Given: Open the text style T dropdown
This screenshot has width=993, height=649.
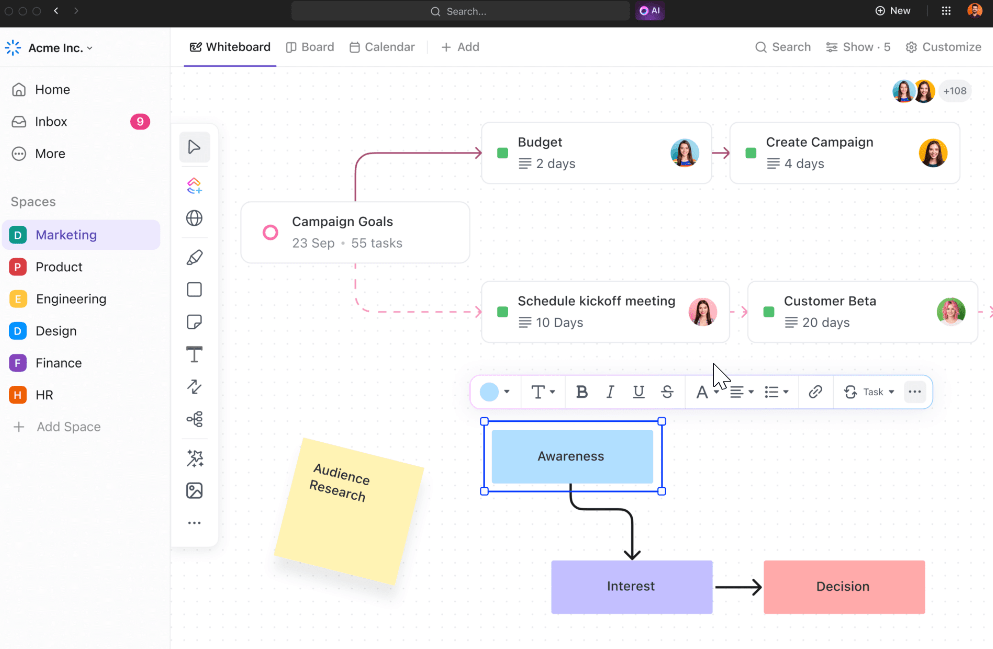Looking at the screenshot, I should tap(543, 392).
